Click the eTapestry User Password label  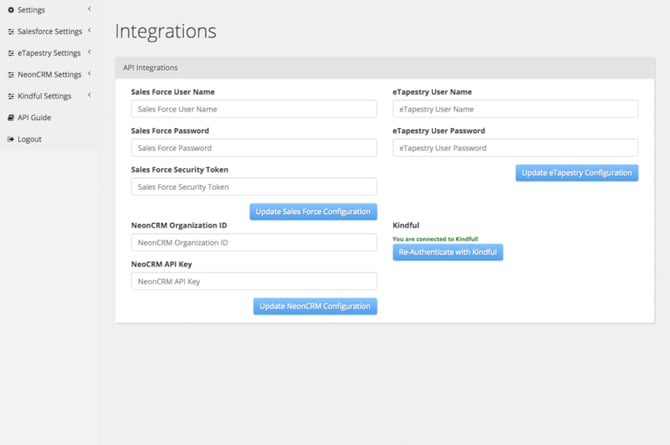[439, 131]
